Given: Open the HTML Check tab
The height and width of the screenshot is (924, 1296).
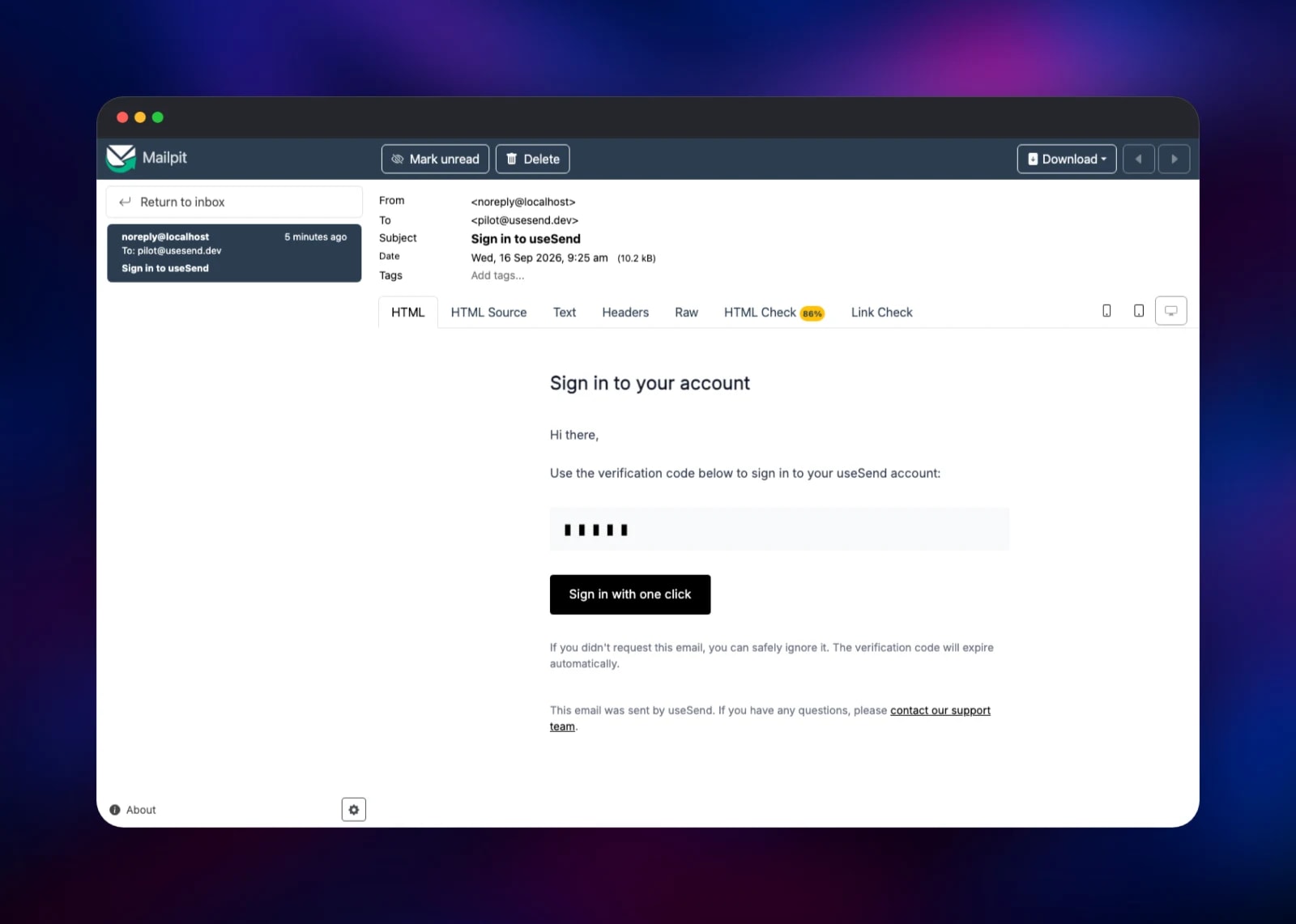Looking at the screenshot, I should pos(774,313).
